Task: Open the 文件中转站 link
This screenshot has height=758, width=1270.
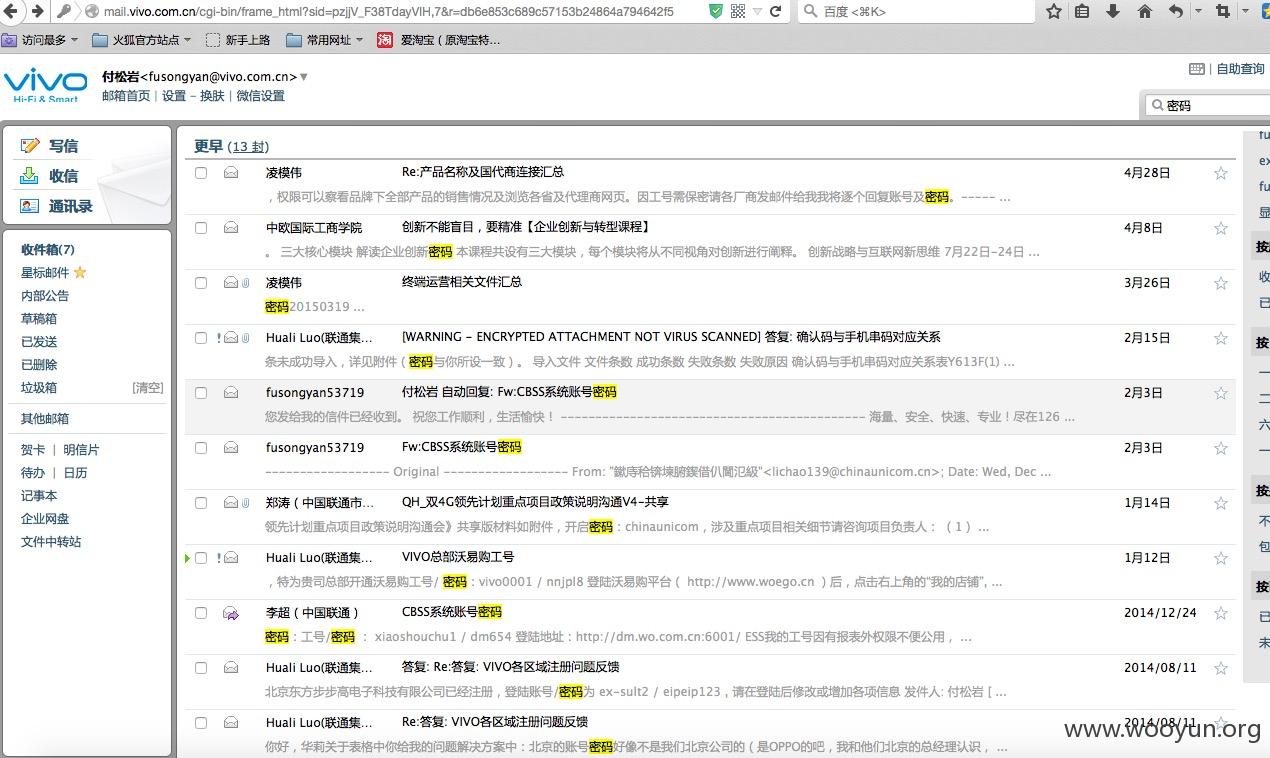Action: [51, 542]
